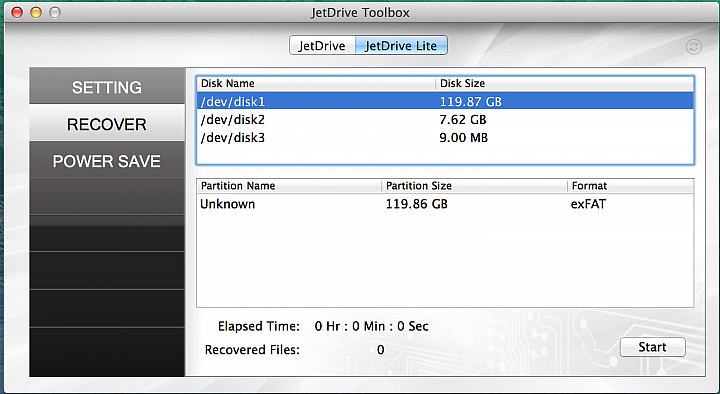Click the Partition Size column header
This screenshot has width=720, height=394.
(x=474, y=186)
